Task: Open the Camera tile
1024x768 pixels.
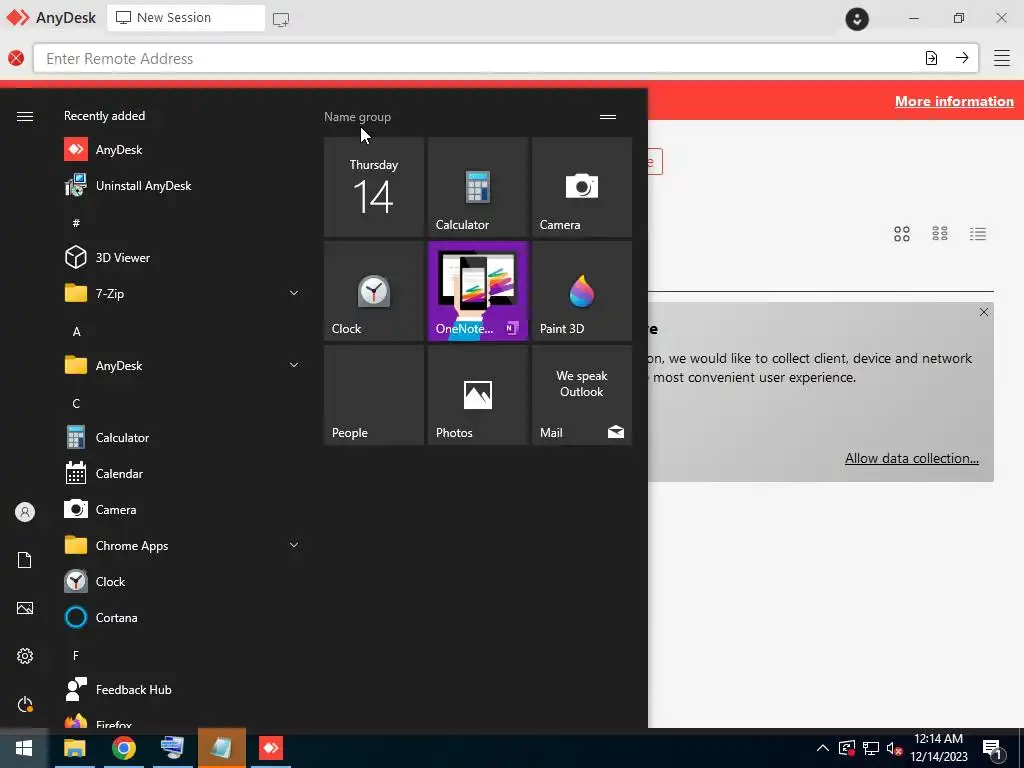Action: pos(582,187)
